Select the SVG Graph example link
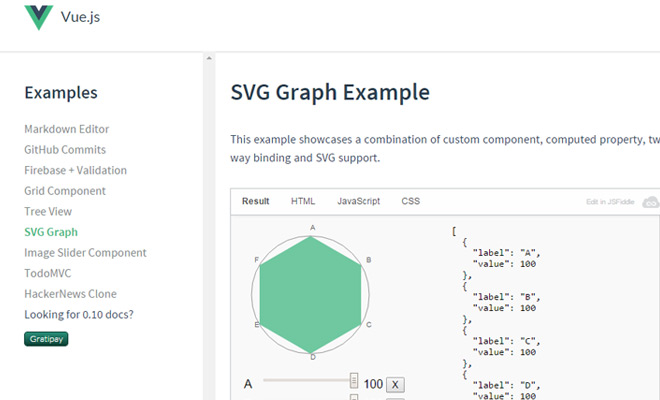660x400 pixels. tap(51, 232)
